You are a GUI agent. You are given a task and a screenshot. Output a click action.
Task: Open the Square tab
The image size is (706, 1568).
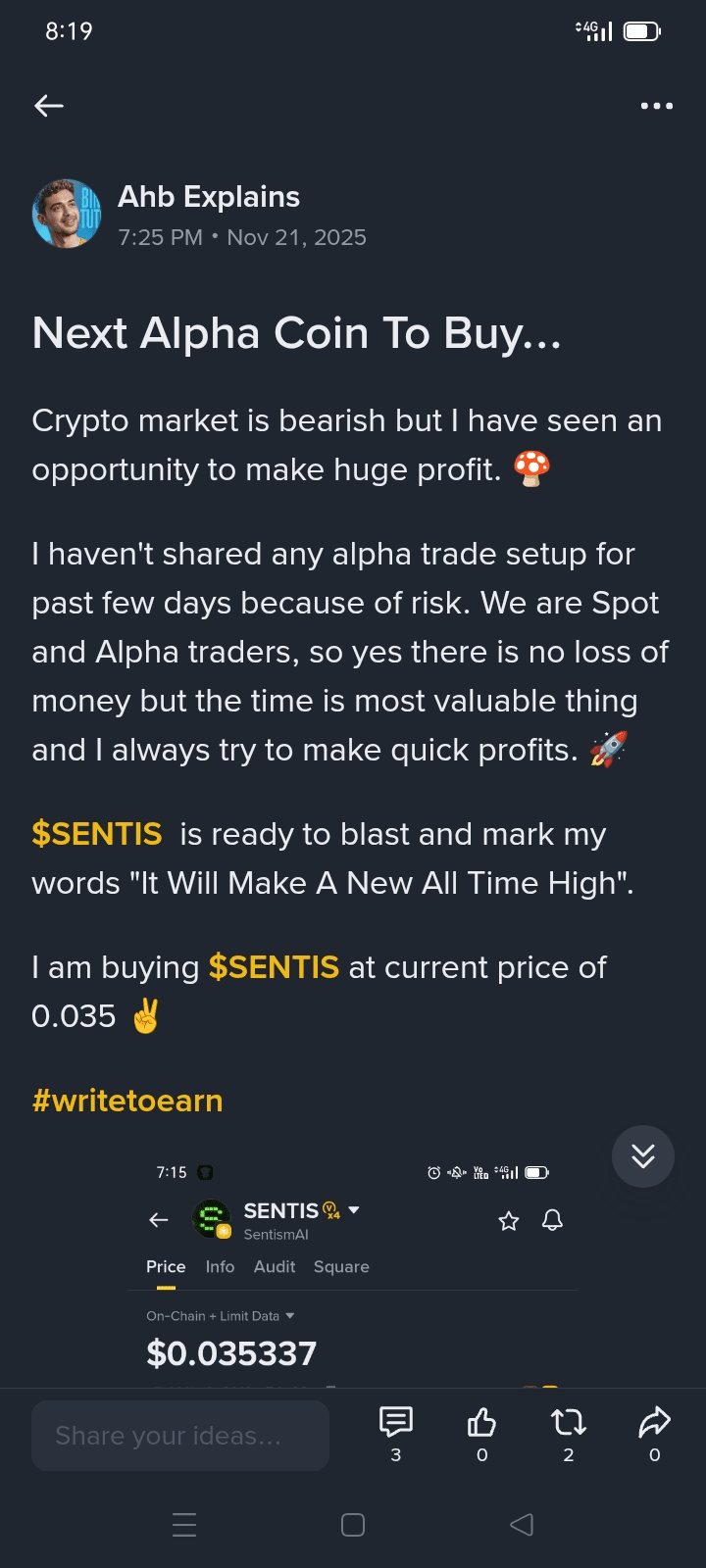(341, 1267)
